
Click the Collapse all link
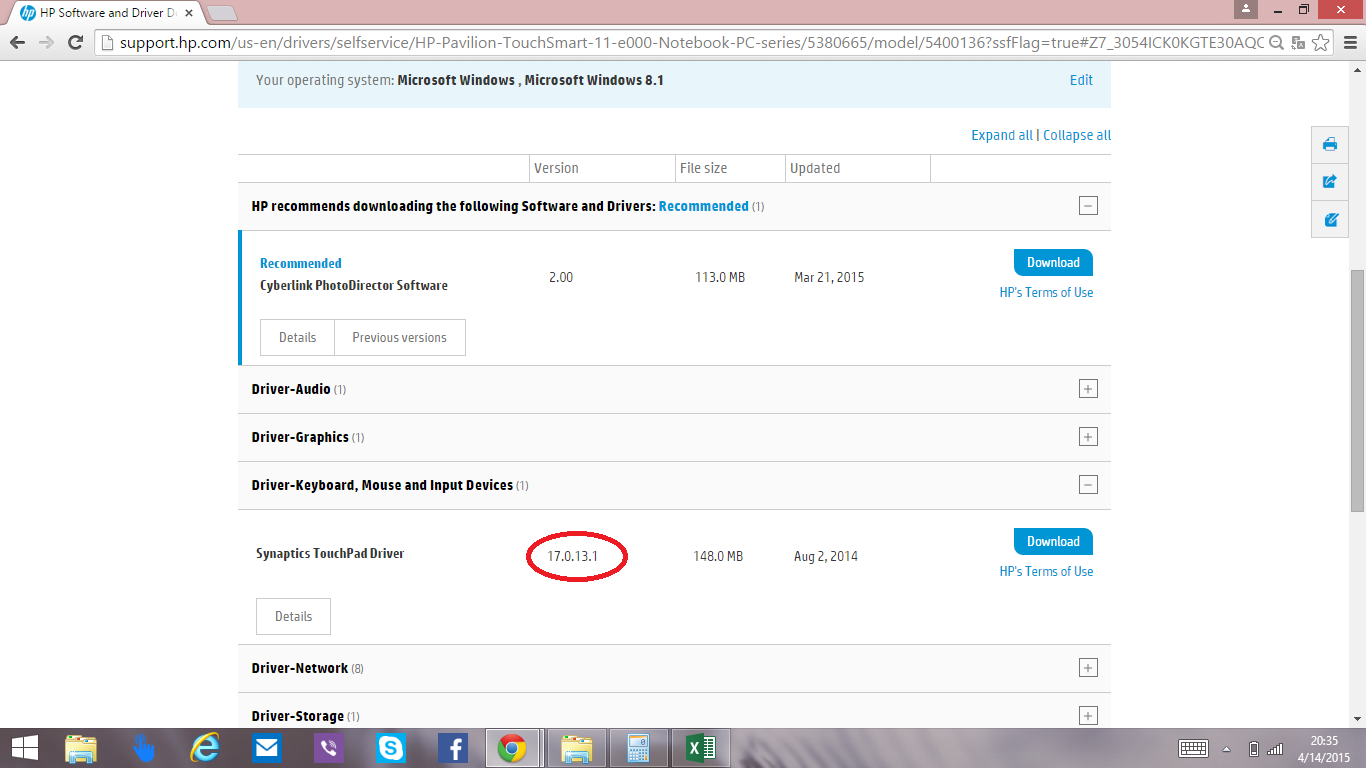pos(1077,135)
